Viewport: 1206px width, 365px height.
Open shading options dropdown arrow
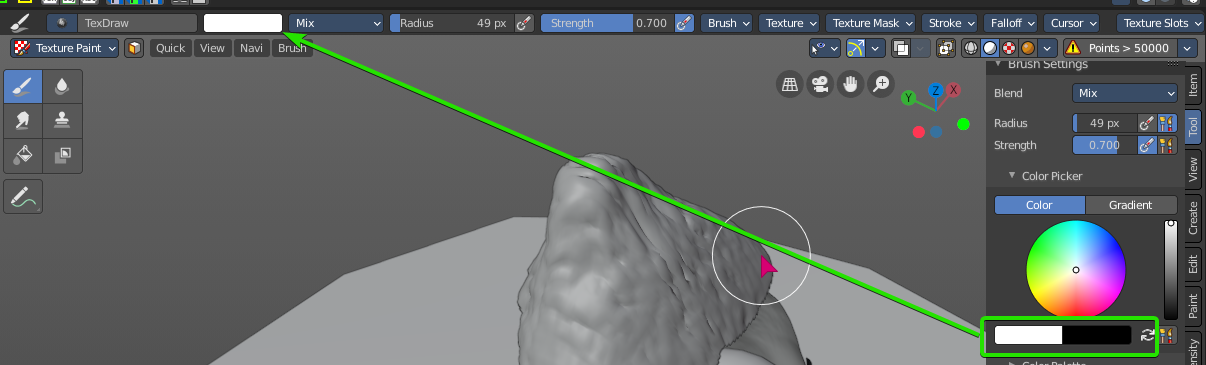1047,48
